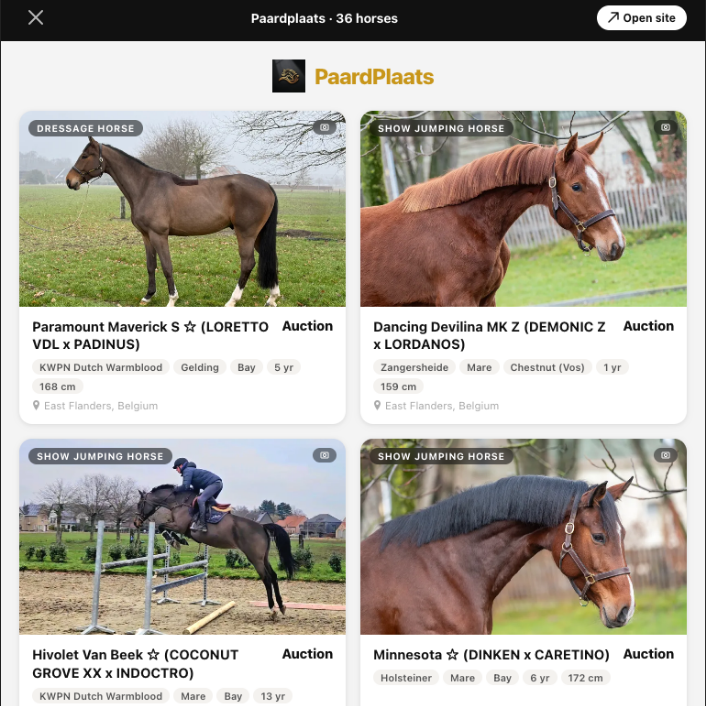Open the Dancing Devilina MK Z listing title
The height and width of the screenshot is (706, 706).
489,335
